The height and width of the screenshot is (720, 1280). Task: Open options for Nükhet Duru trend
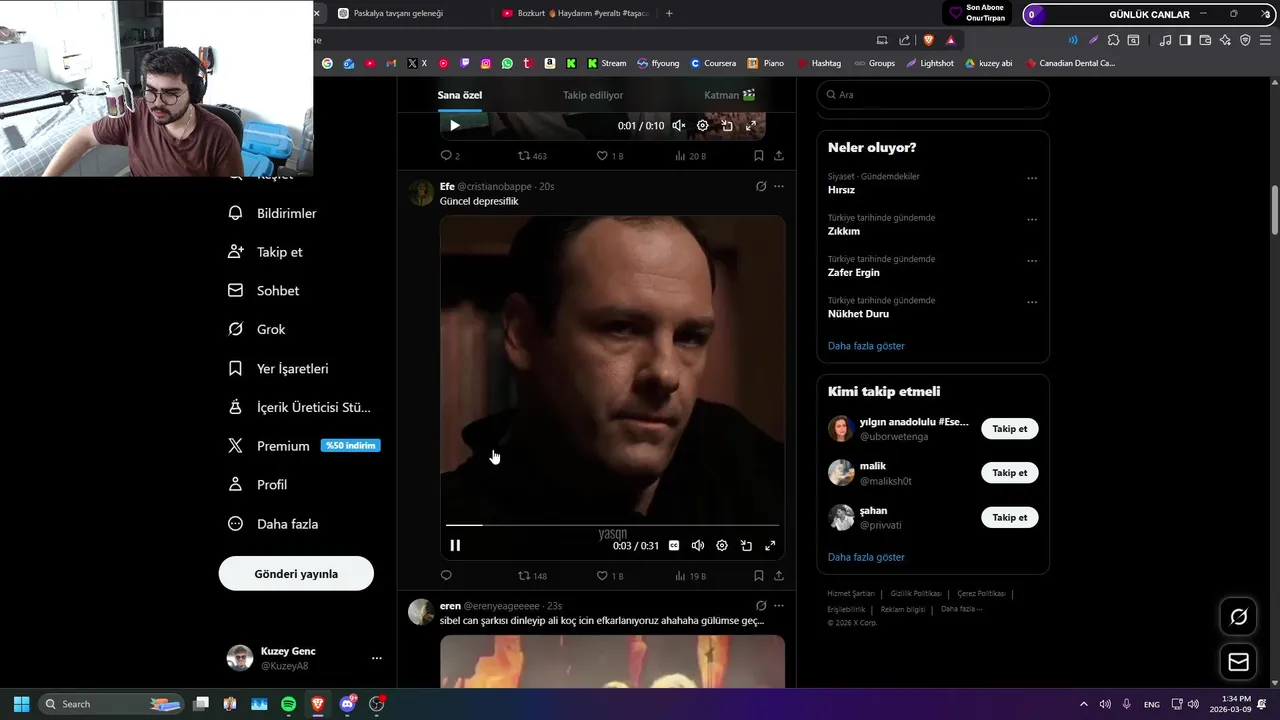[x=1032, y=302]
